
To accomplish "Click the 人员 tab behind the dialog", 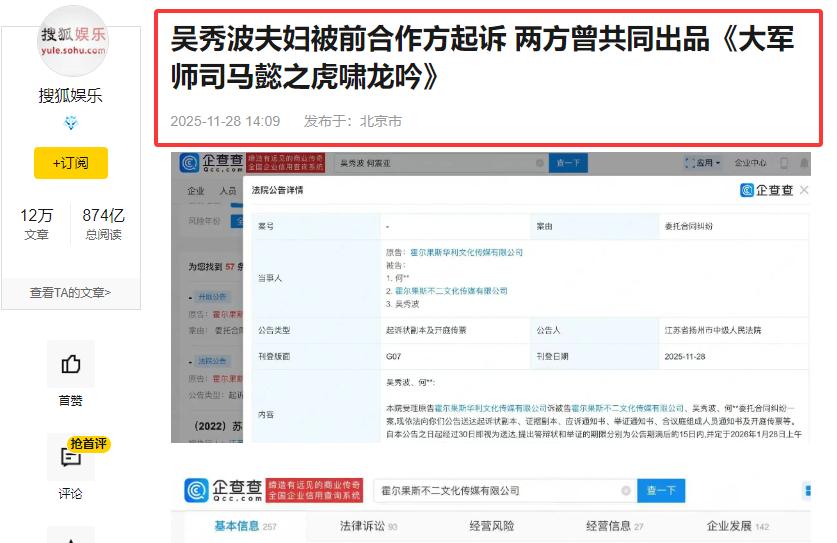I will click(x=228, y=191).
